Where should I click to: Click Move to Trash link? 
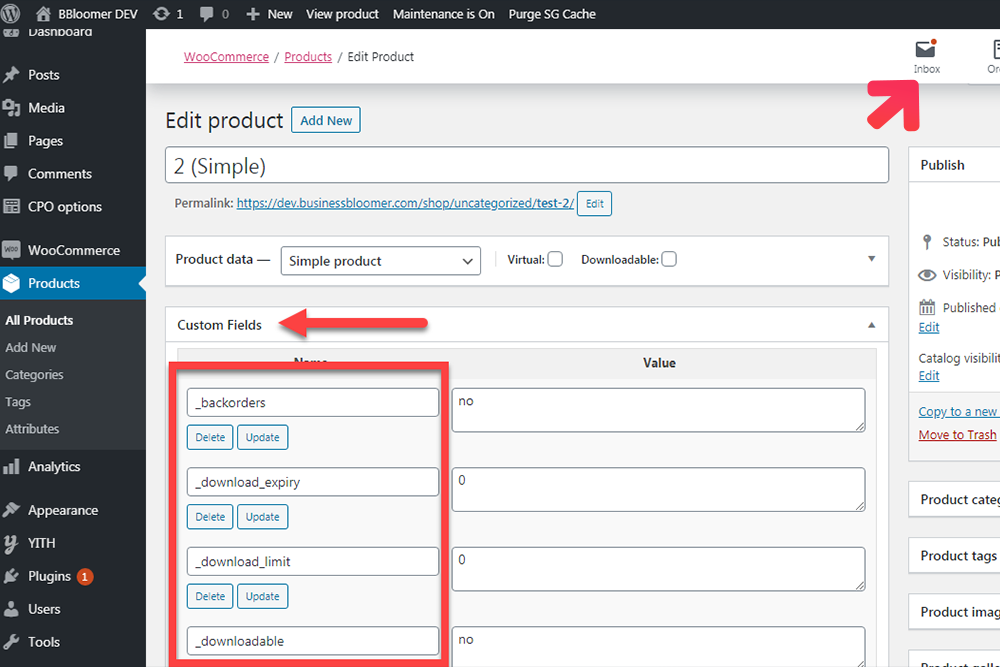[957, 434]
